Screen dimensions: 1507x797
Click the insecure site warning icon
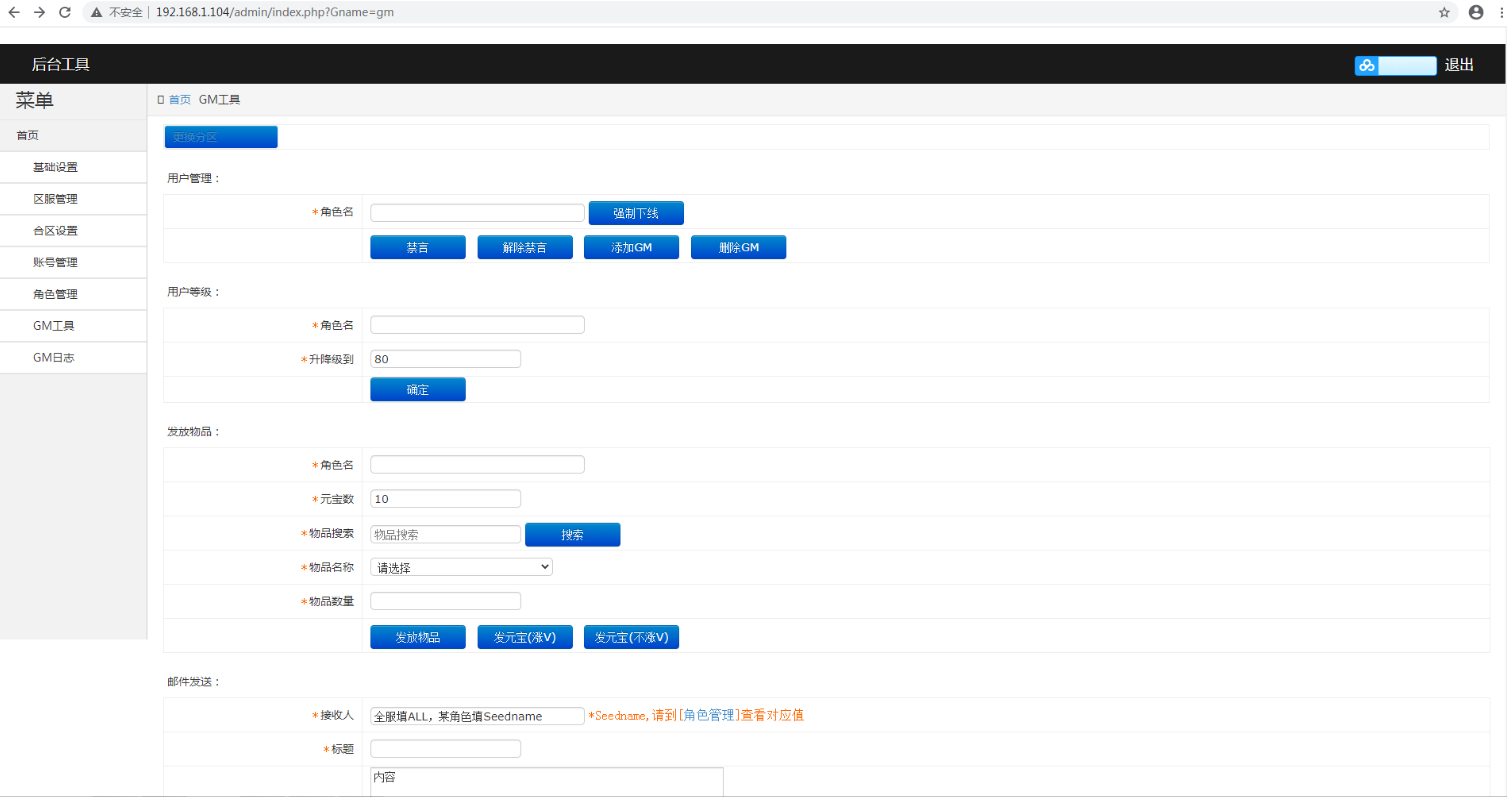[96, 12]
